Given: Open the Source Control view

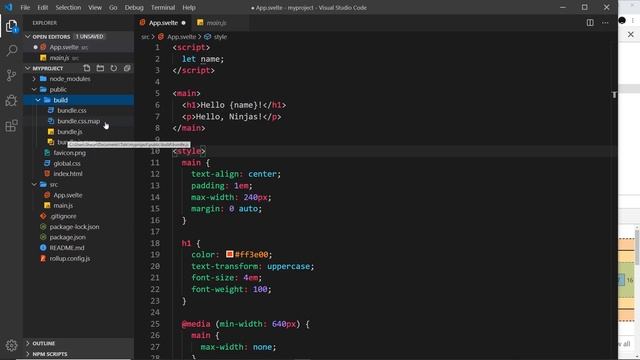Looking at the screenshot, I should click(x=11, y=75).
